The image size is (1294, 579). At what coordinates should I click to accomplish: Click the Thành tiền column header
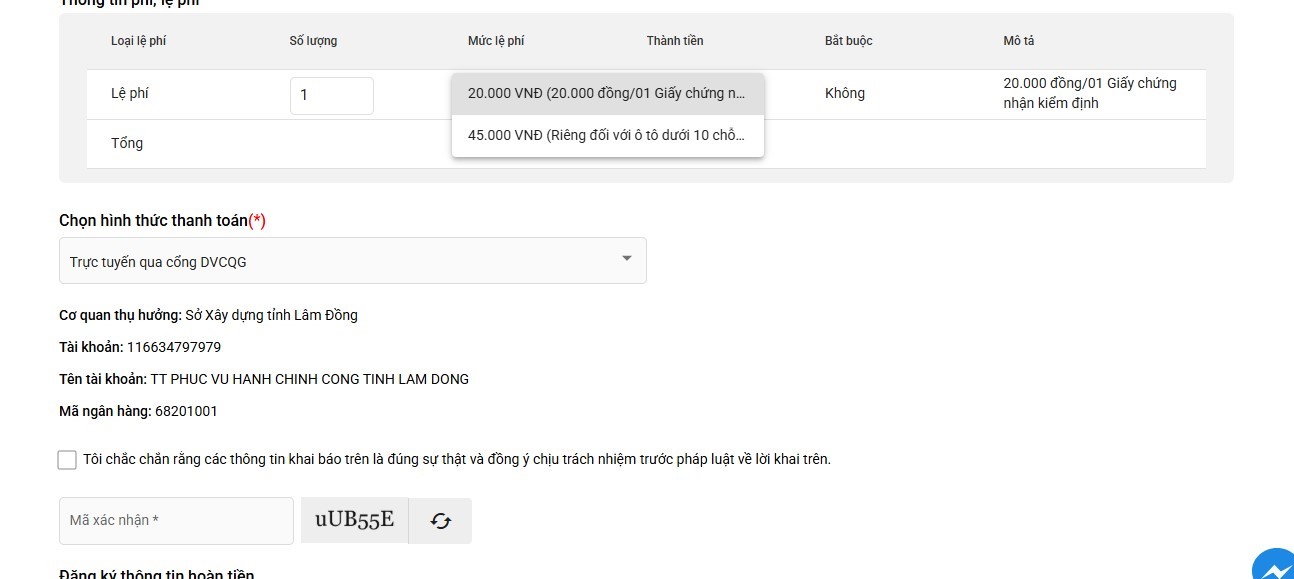tap(675, 41)
